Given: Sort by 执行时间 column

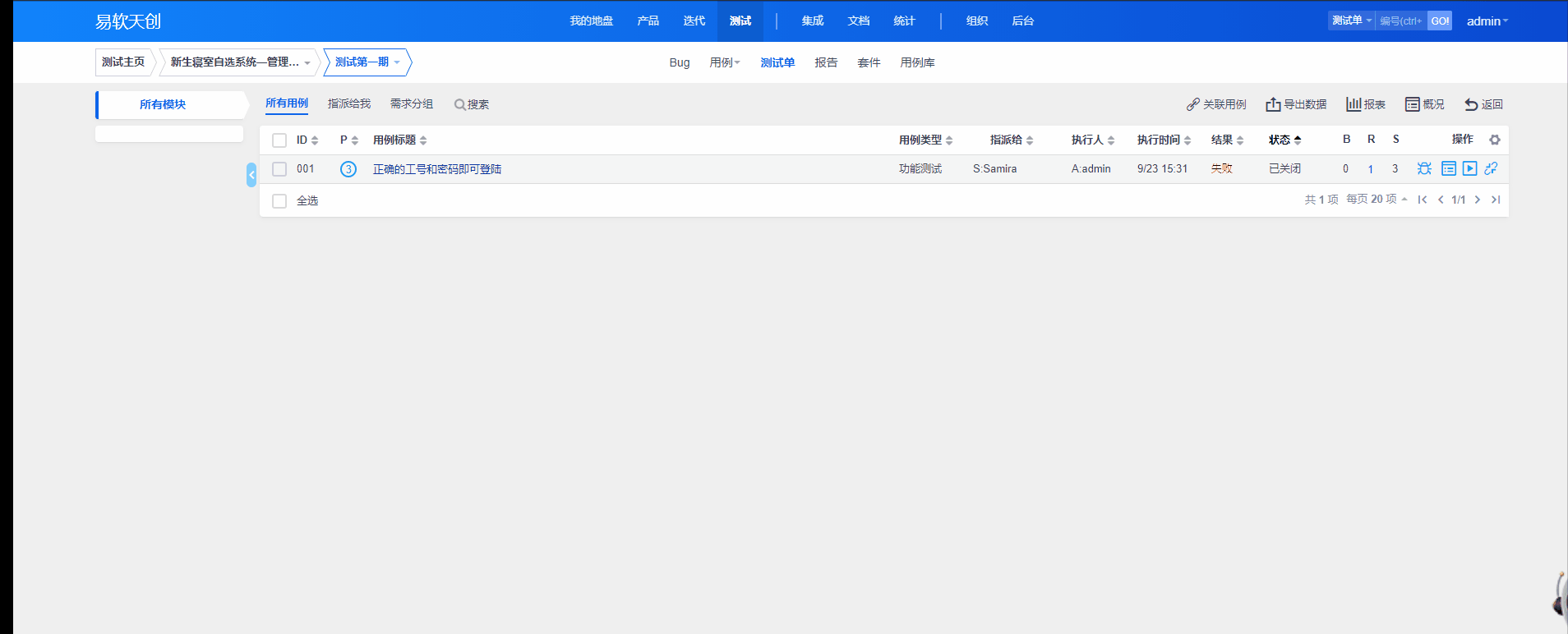Looking at the screenshot, I should click(x=1164, y=140).
